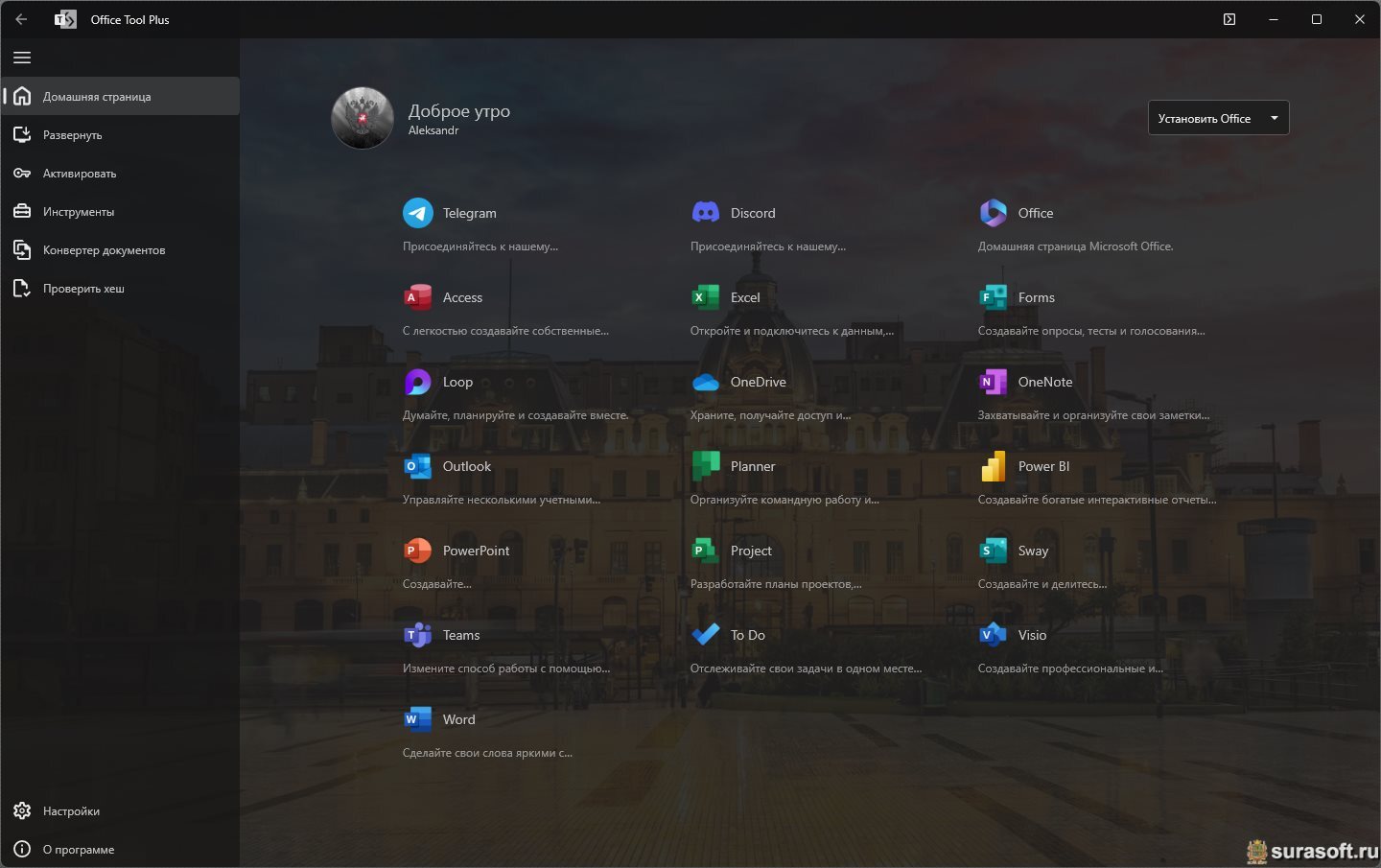Open Настройки in the sidebar
The image size is (1381, 868).
click(x=121, y=810)
